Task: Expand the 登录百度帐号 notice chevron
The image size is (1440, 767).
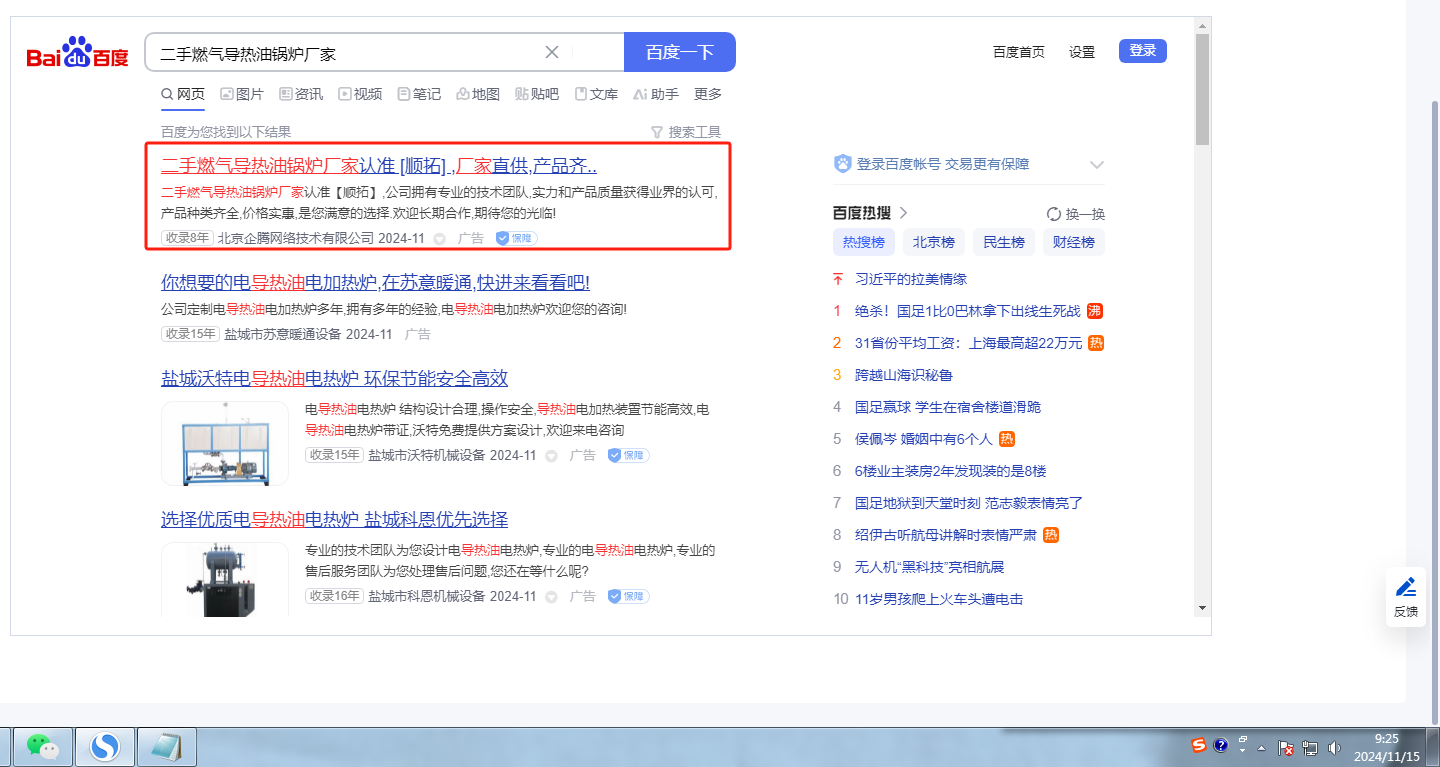Action: tap(1096, 165)
